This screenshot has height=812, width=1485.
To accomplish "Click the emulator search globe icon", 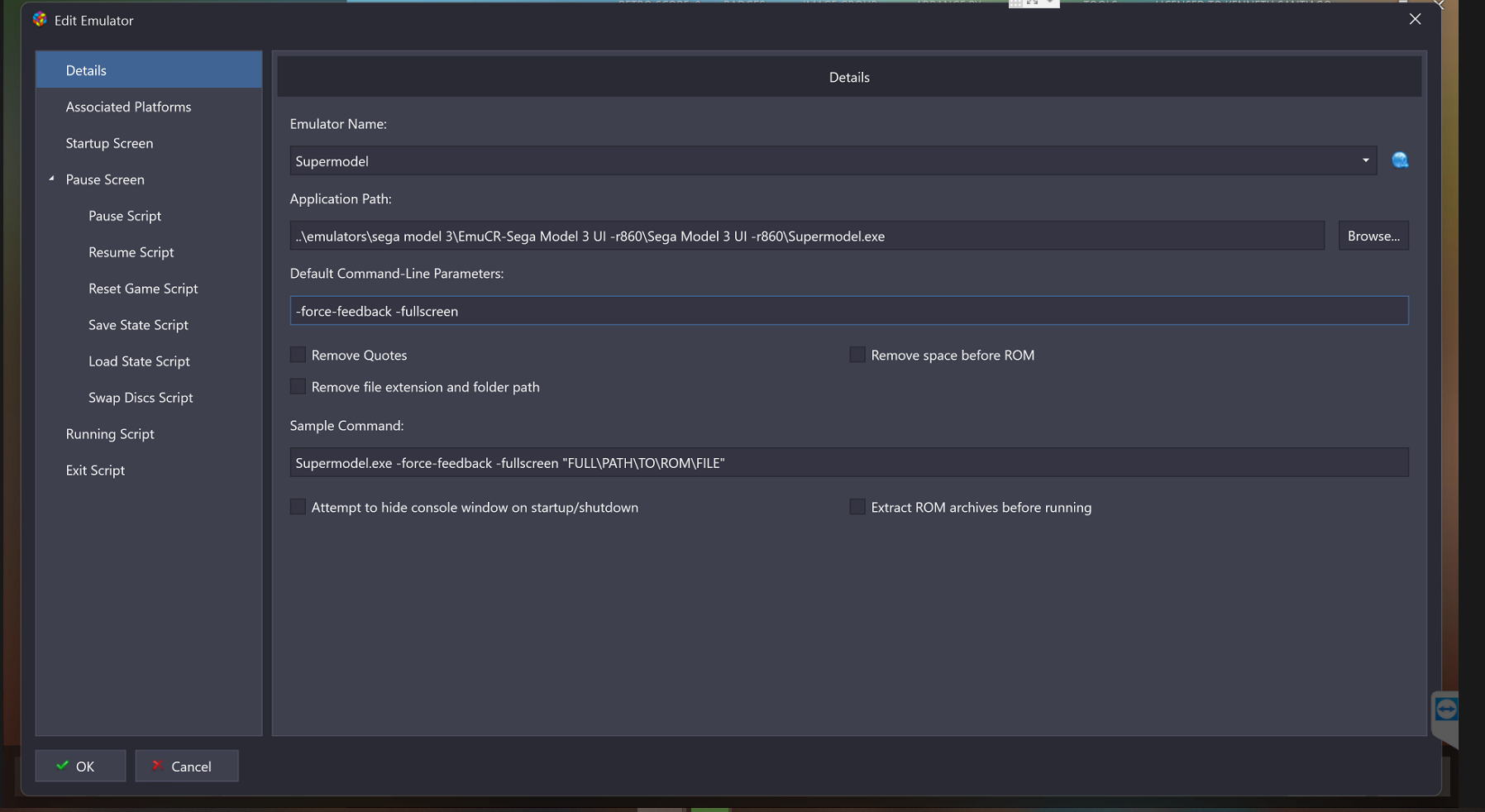I will (1400, 160).
